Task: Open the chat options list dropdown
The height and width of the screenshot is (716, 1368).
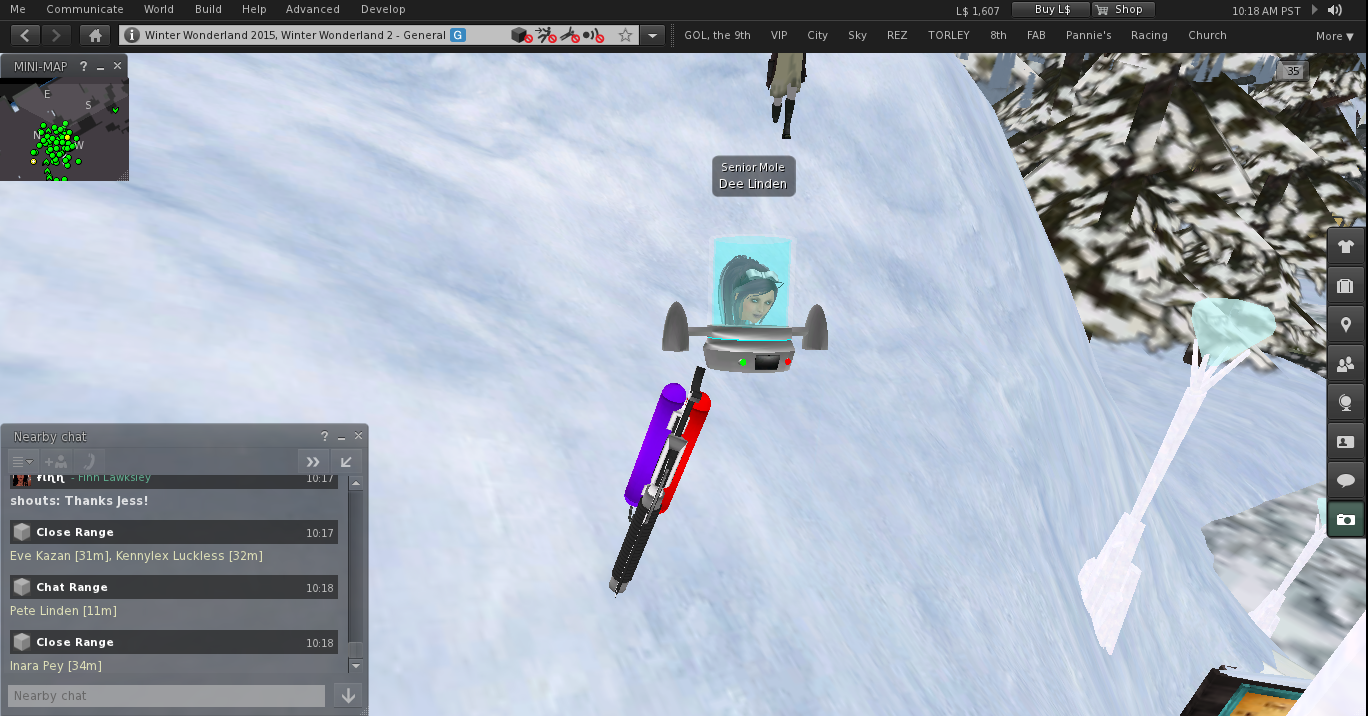Action: pos(21,461)
